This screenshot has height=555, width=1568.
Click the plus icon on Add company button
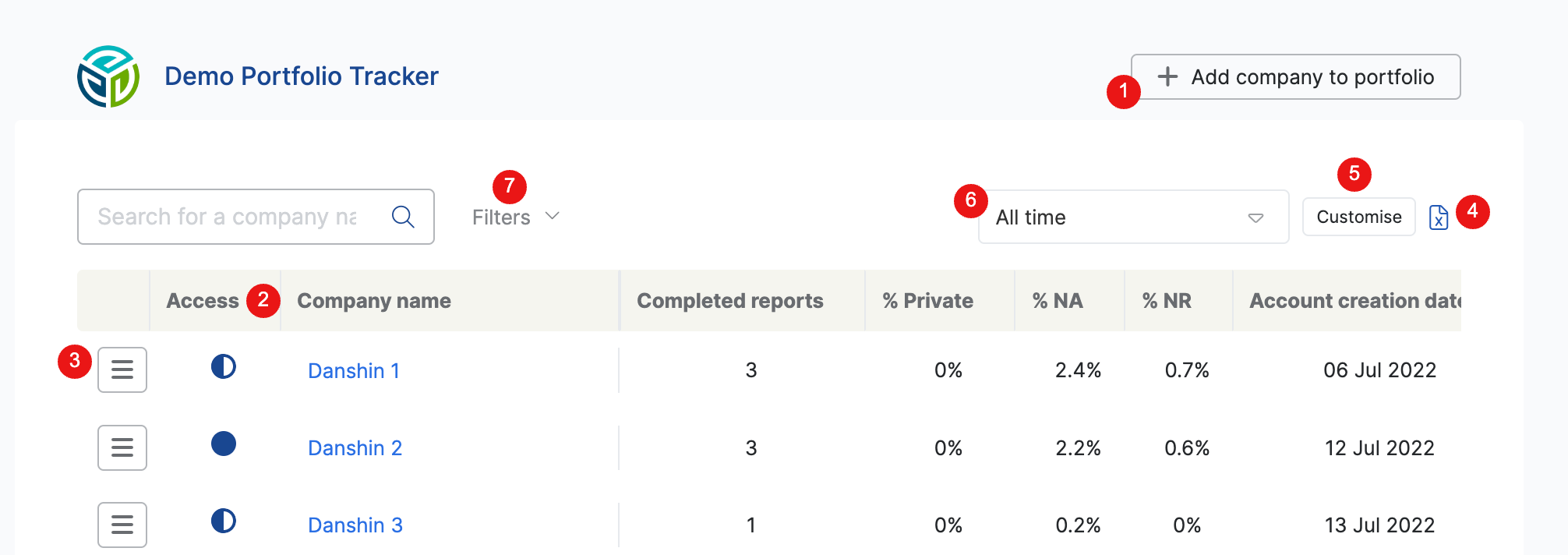[x=1167, y=76]
